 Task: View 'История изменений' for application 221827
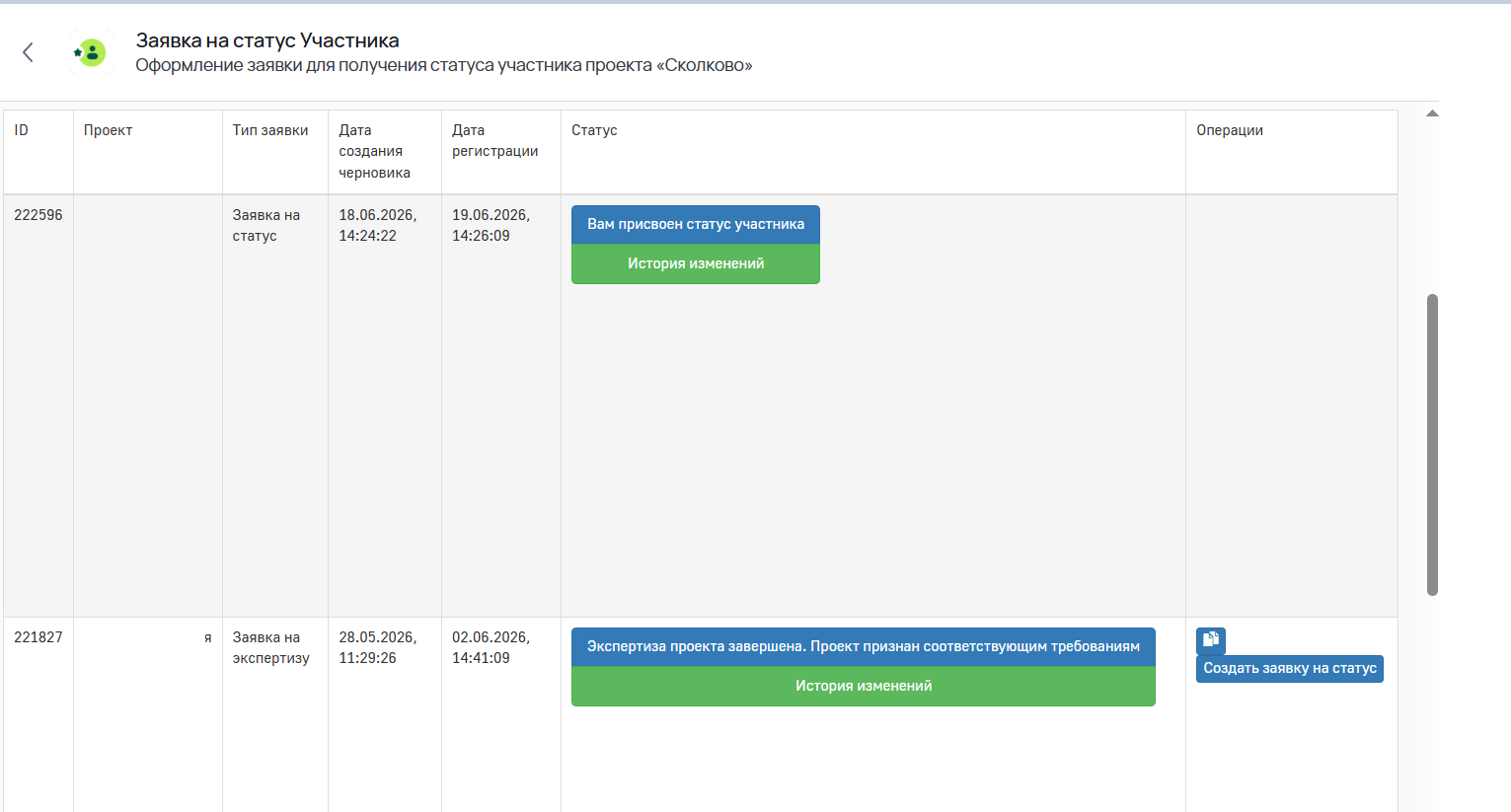click(864, 686)
